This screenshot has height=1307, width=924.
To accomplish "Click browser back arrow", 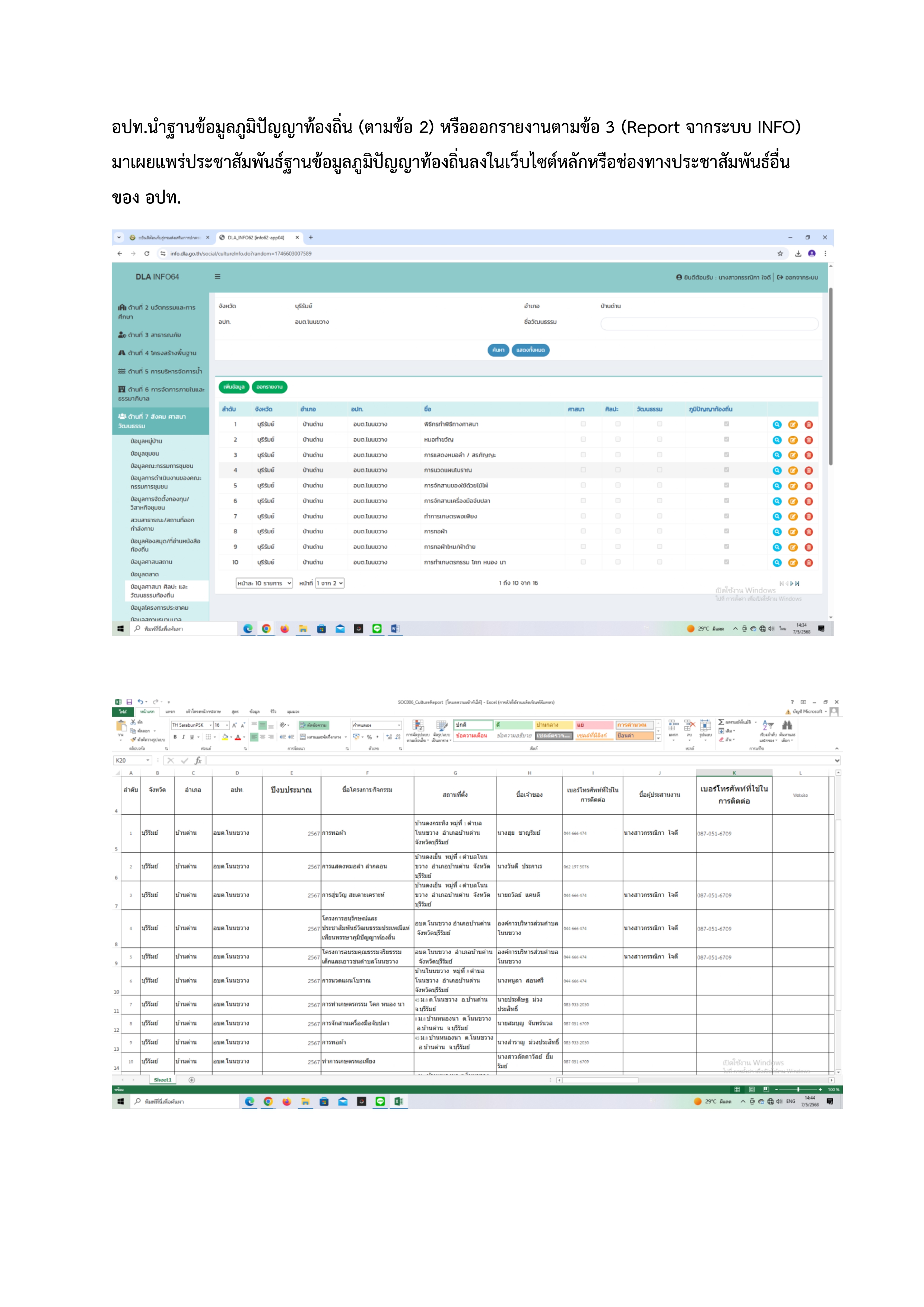I will (120, 254).
